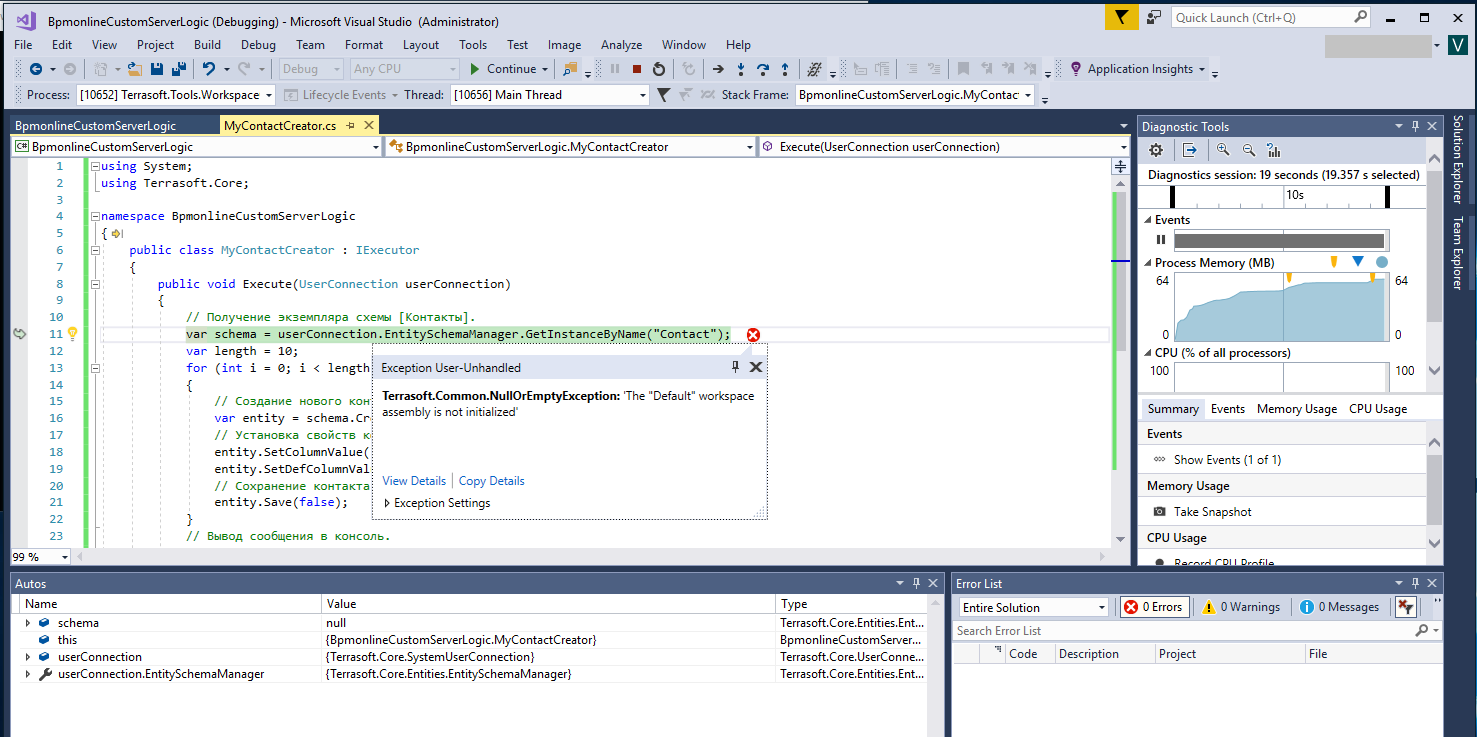Zoom in on the diagnostics timeline

1223,150
